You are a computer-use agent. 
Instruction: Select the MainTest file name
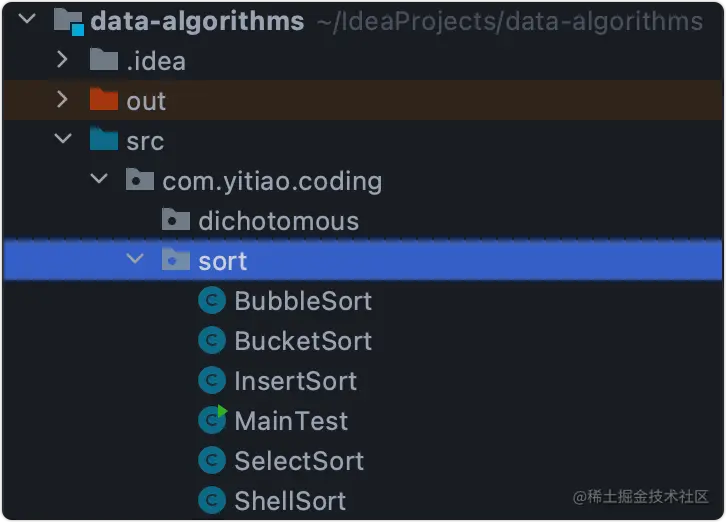pyautogui.click(x=291, y=421)
